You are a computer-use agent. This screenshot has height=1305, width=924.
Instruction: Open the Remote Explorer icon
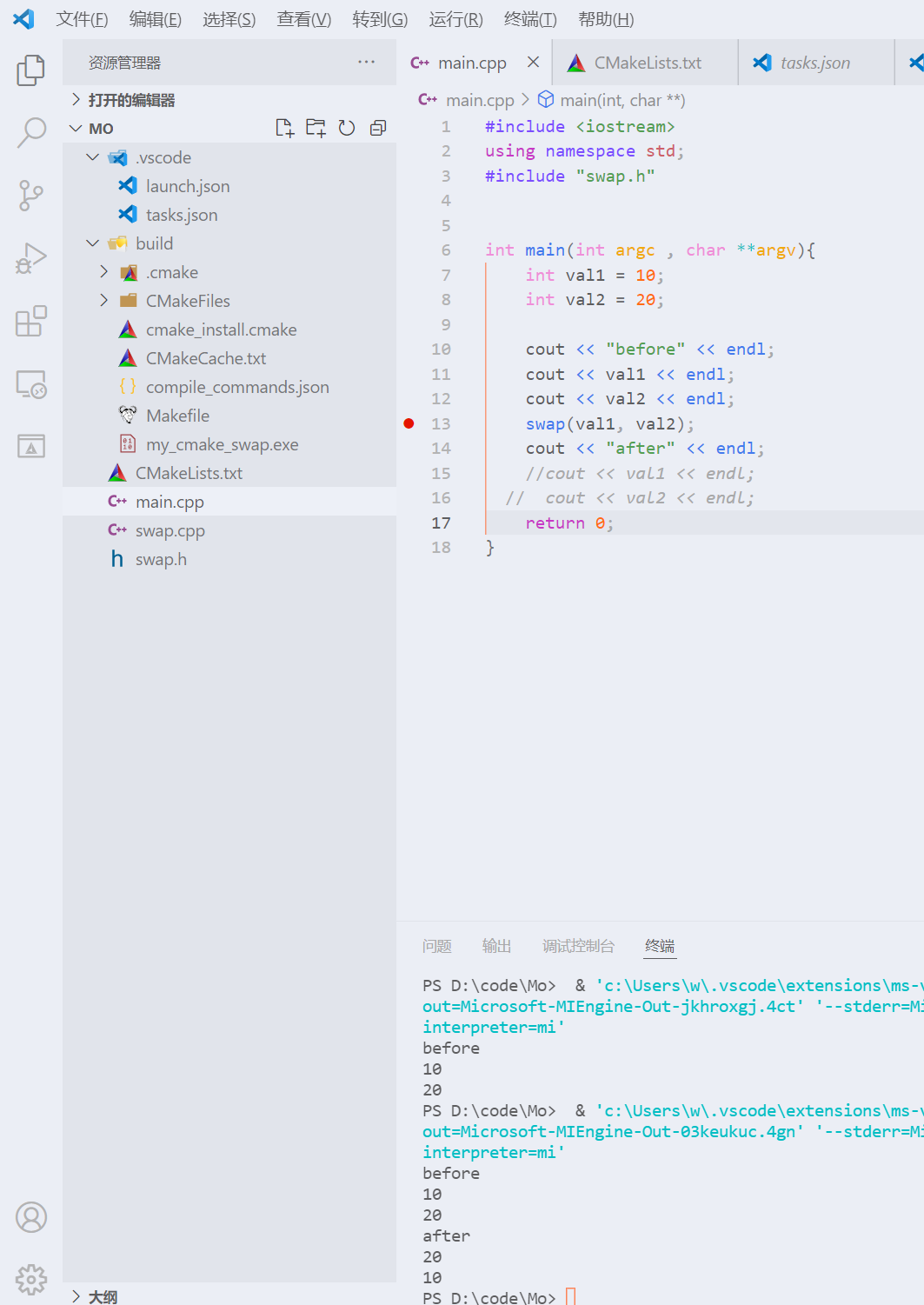[31, 383]
